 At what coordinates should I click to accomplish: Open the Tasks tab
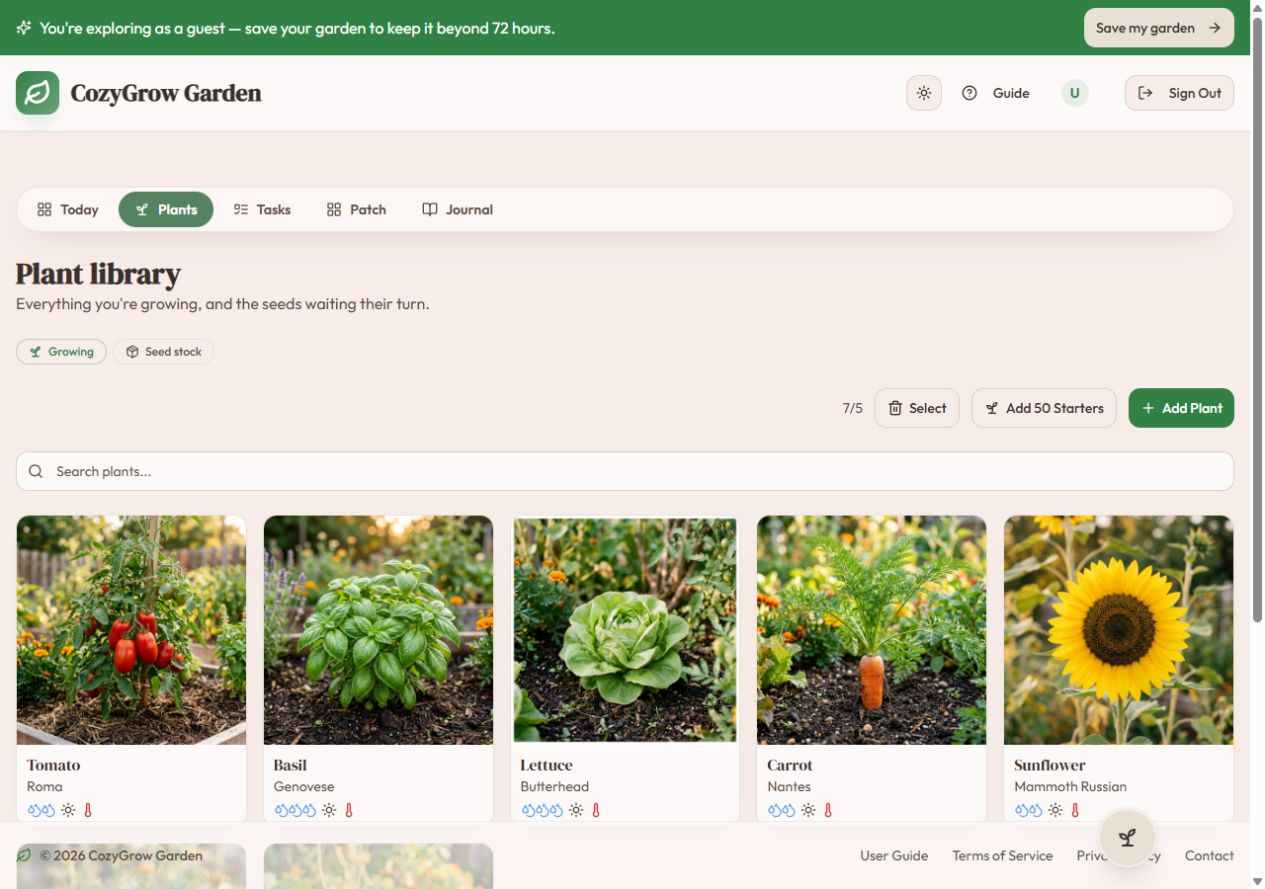(x=262, y=210)
